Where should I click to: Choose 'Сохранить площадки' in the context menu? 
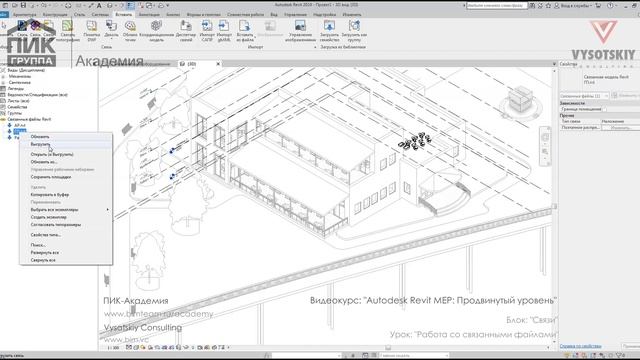(x=51, y=177)
